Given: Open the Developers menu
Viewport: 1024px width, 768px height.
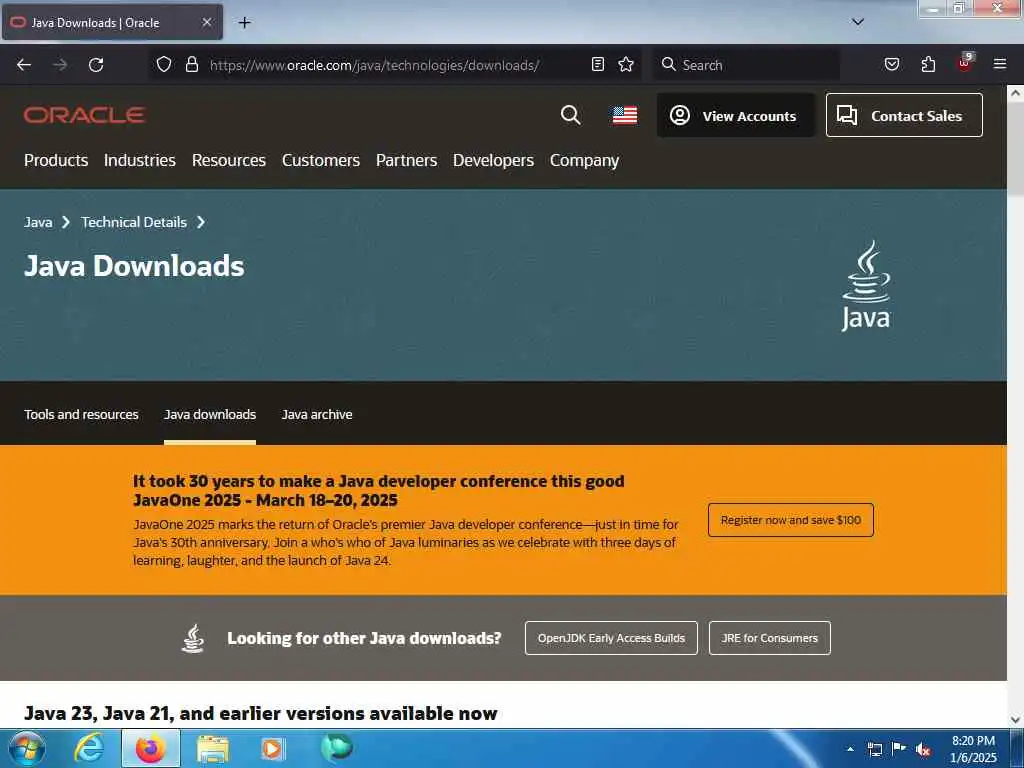Looking at the screenshot, I should 493,160.
